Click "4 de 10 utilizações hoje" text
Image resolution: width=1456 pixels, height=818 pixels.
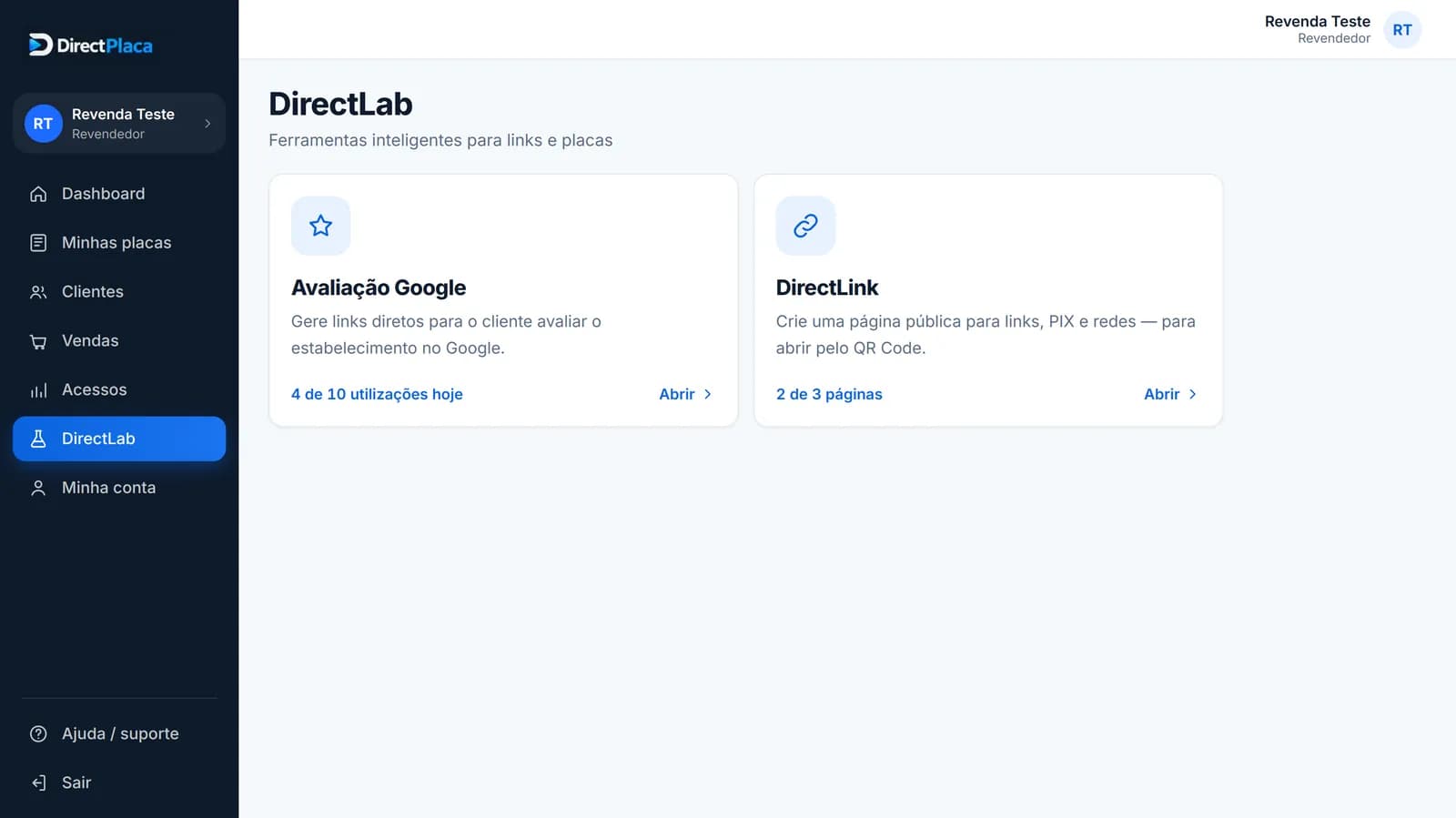377,394
